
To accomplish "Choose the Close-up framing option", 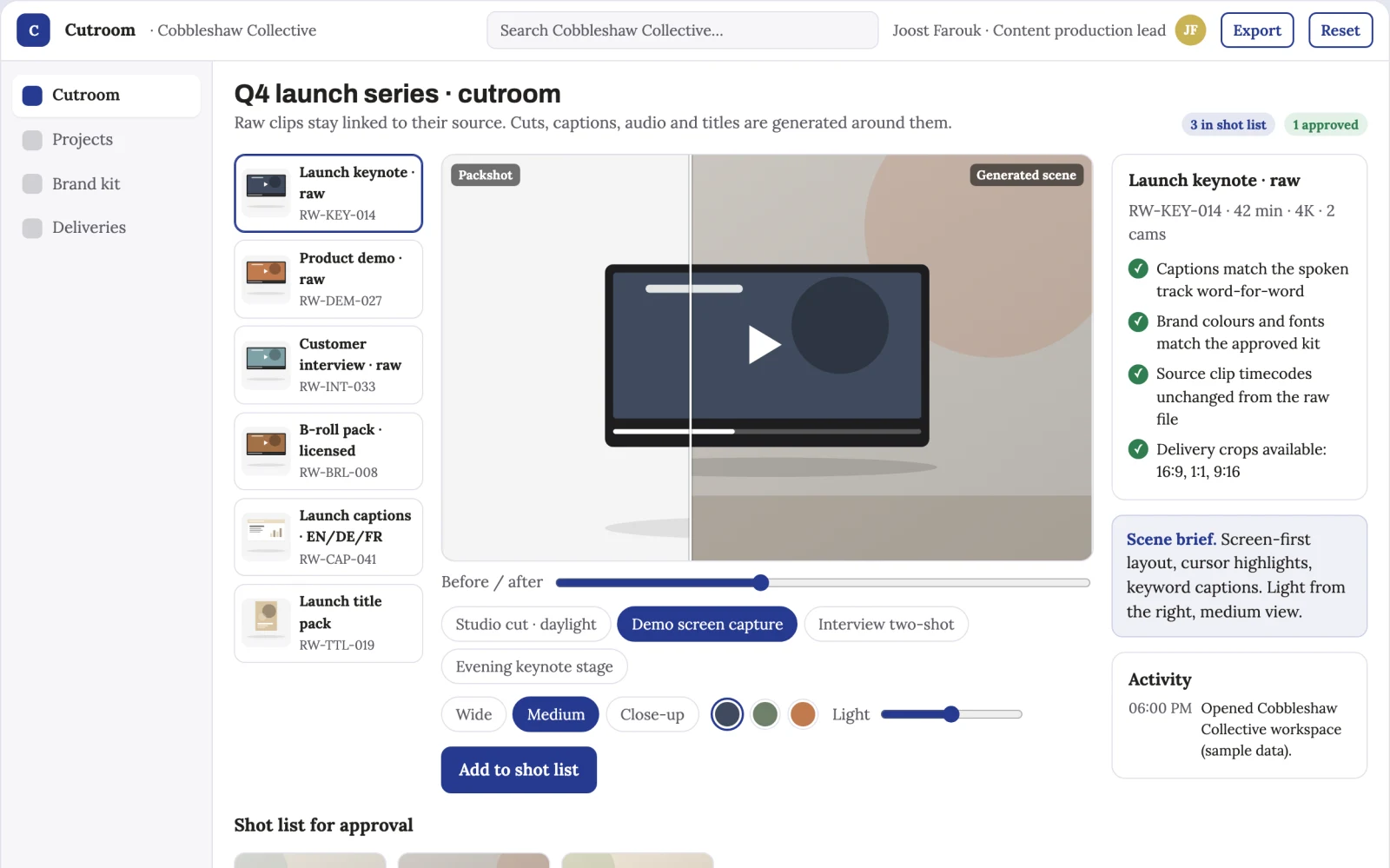I will pyautogui.click(x=652, y=714).
